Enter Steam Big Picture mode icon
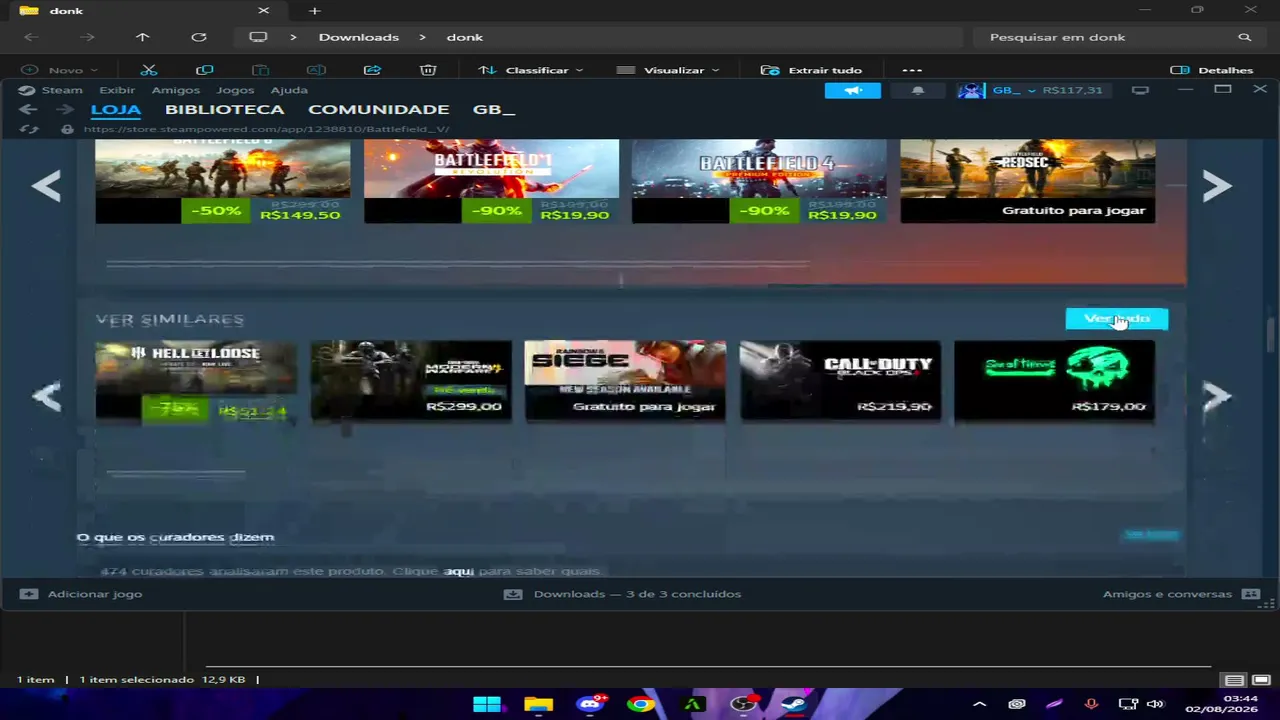 [x=1140, y=90]
